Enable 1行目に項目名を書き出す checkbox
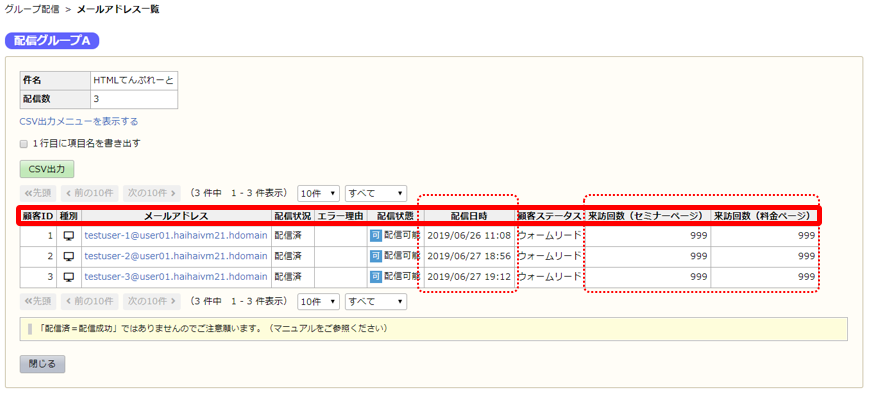874x397 pixels. pos(23,144)
